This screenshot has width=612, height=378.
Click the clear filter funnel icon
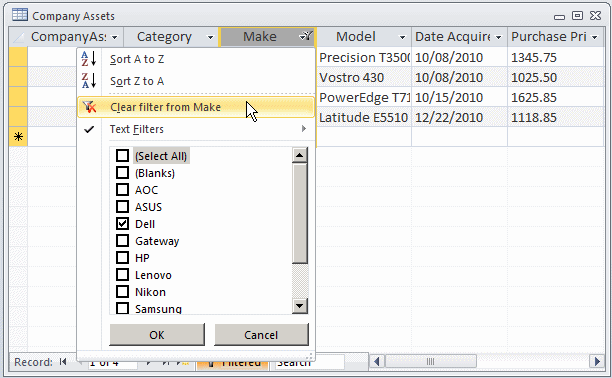89,107
